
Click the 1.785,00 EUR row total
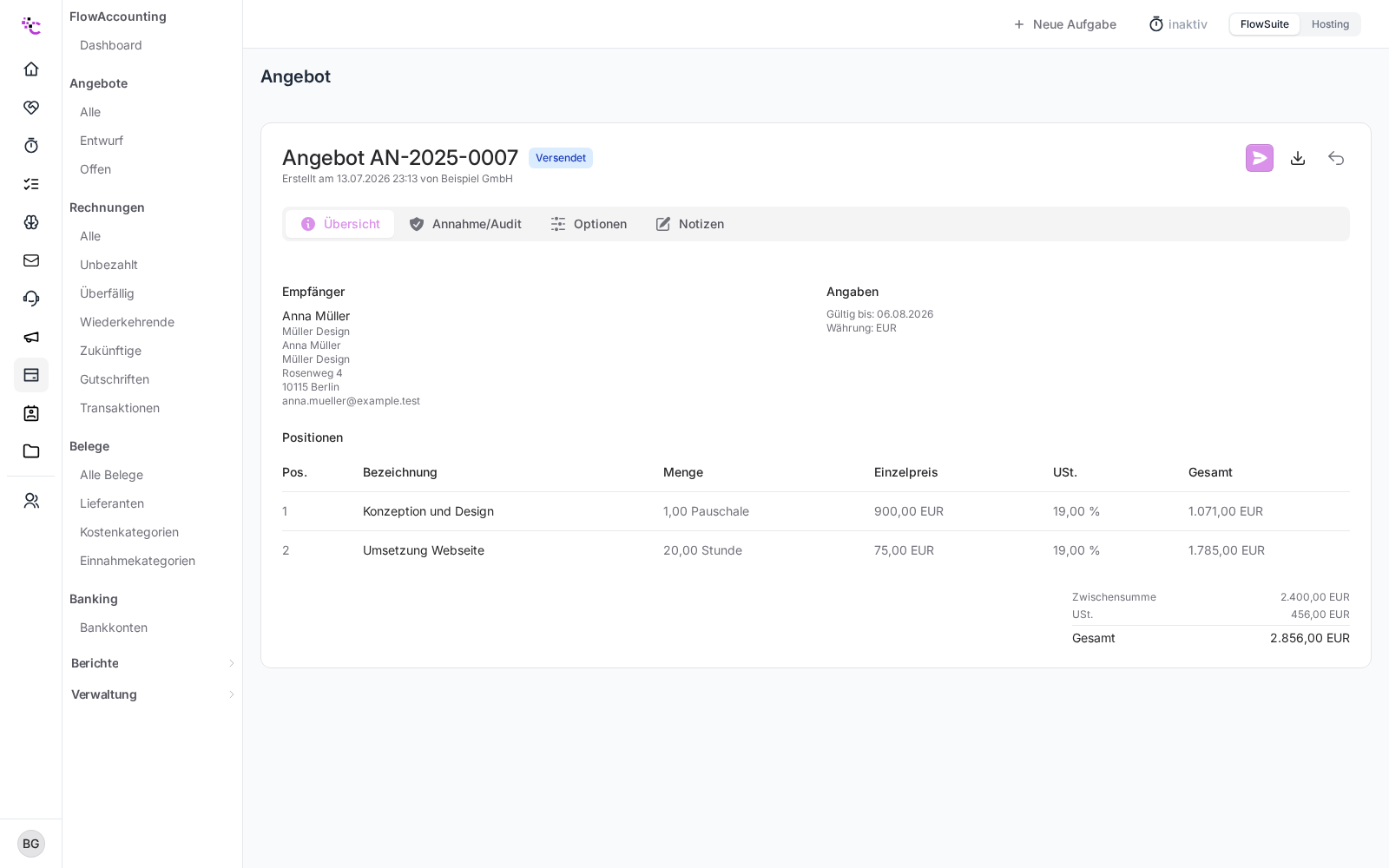[x=1227, y=550]
